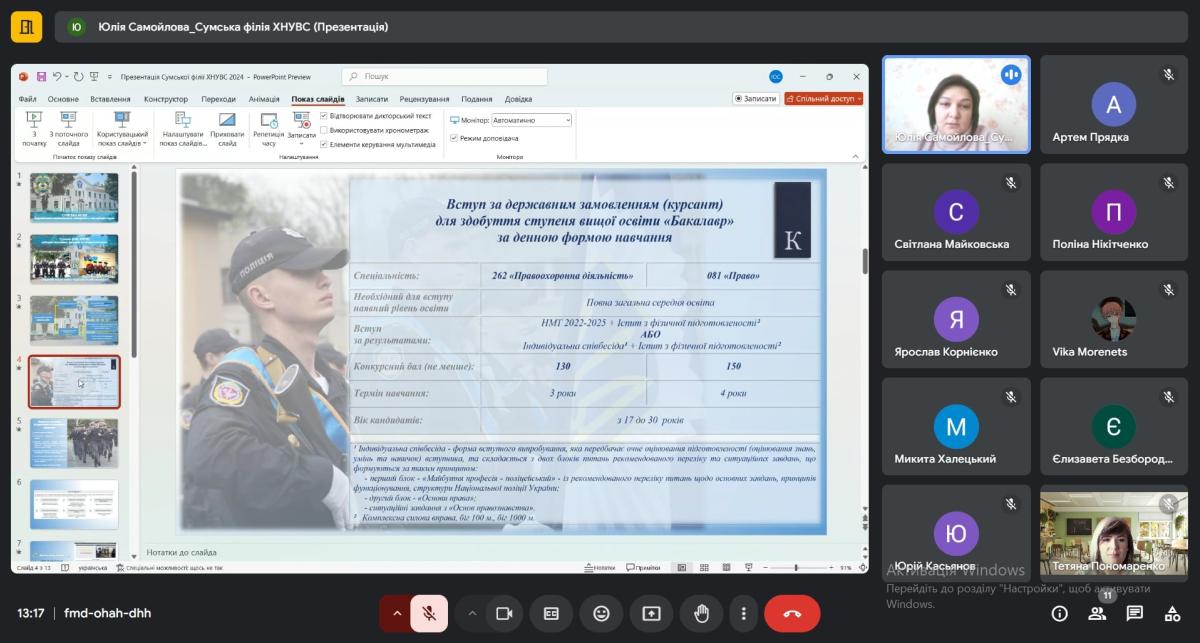Show the participants list

coord(1097,613)
